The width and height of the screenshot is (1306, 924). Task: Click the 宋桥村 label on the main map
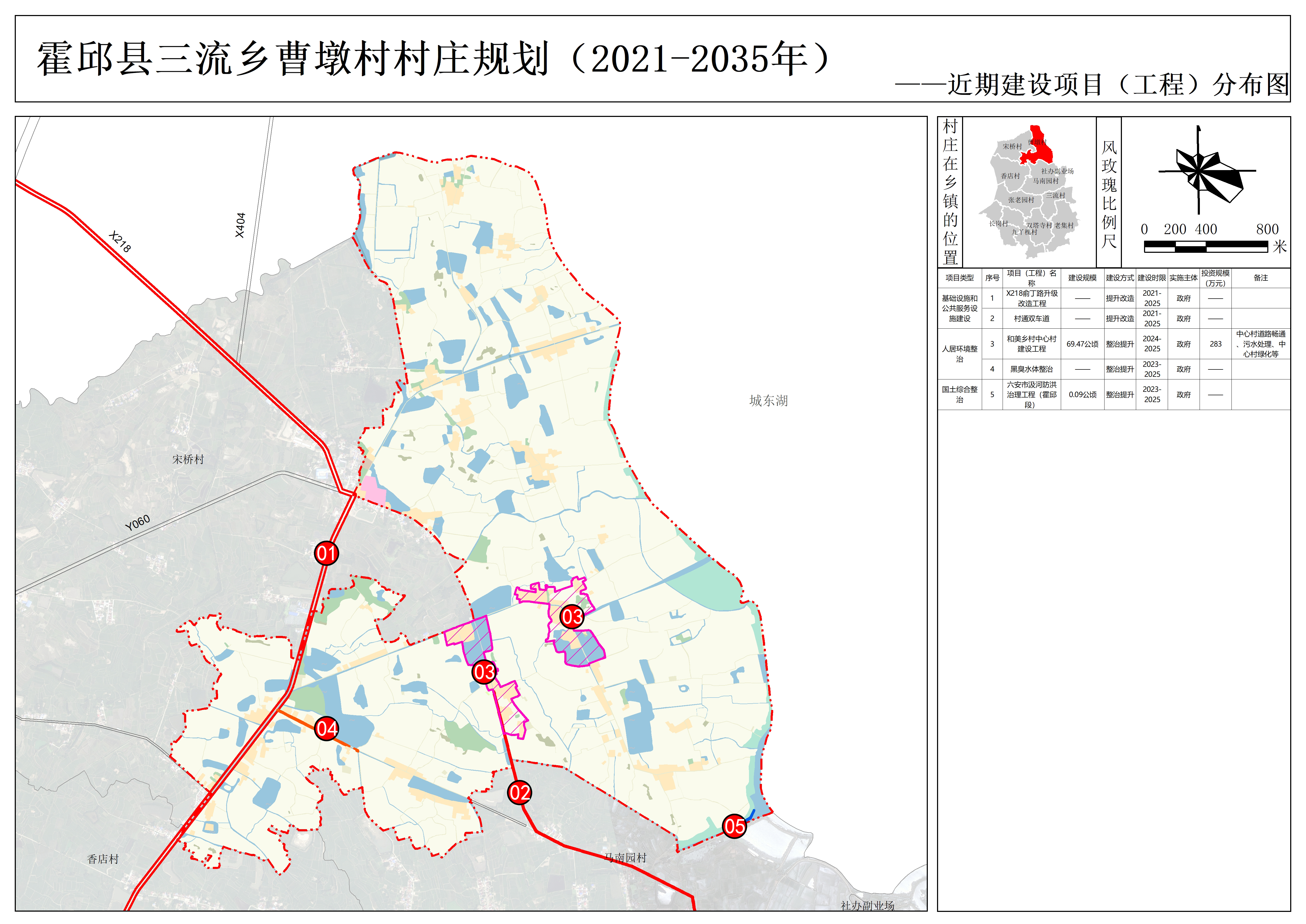(x=188, y=459)
